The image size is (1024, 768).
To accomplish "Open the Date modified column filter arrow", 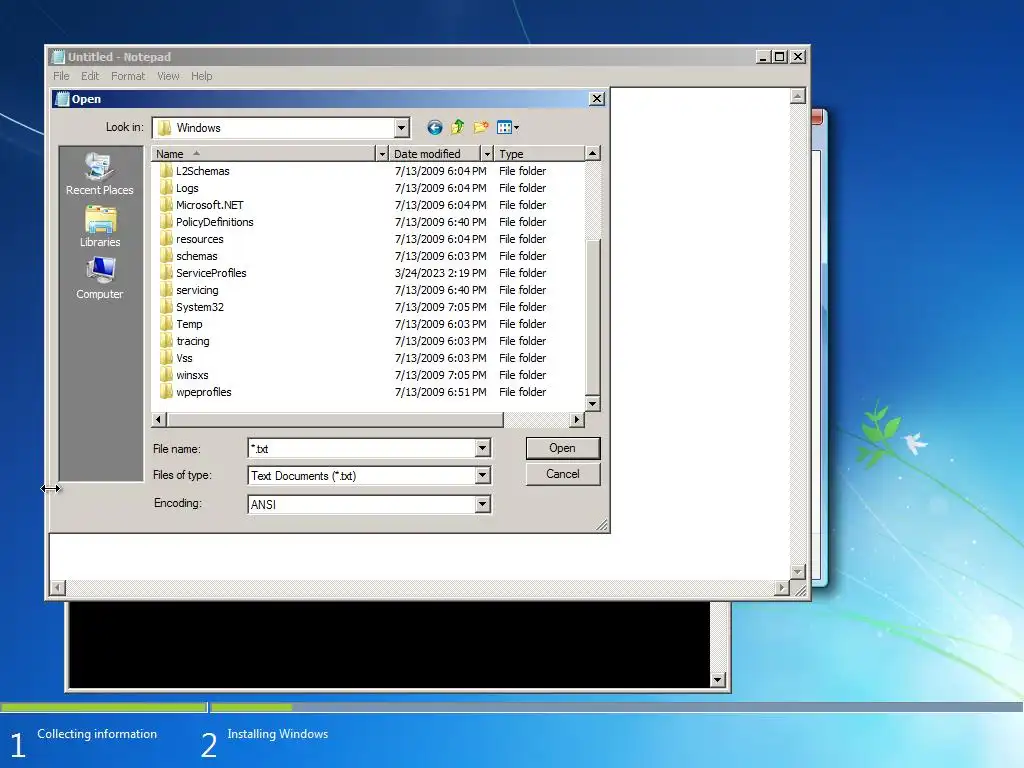I will (487, 153).
